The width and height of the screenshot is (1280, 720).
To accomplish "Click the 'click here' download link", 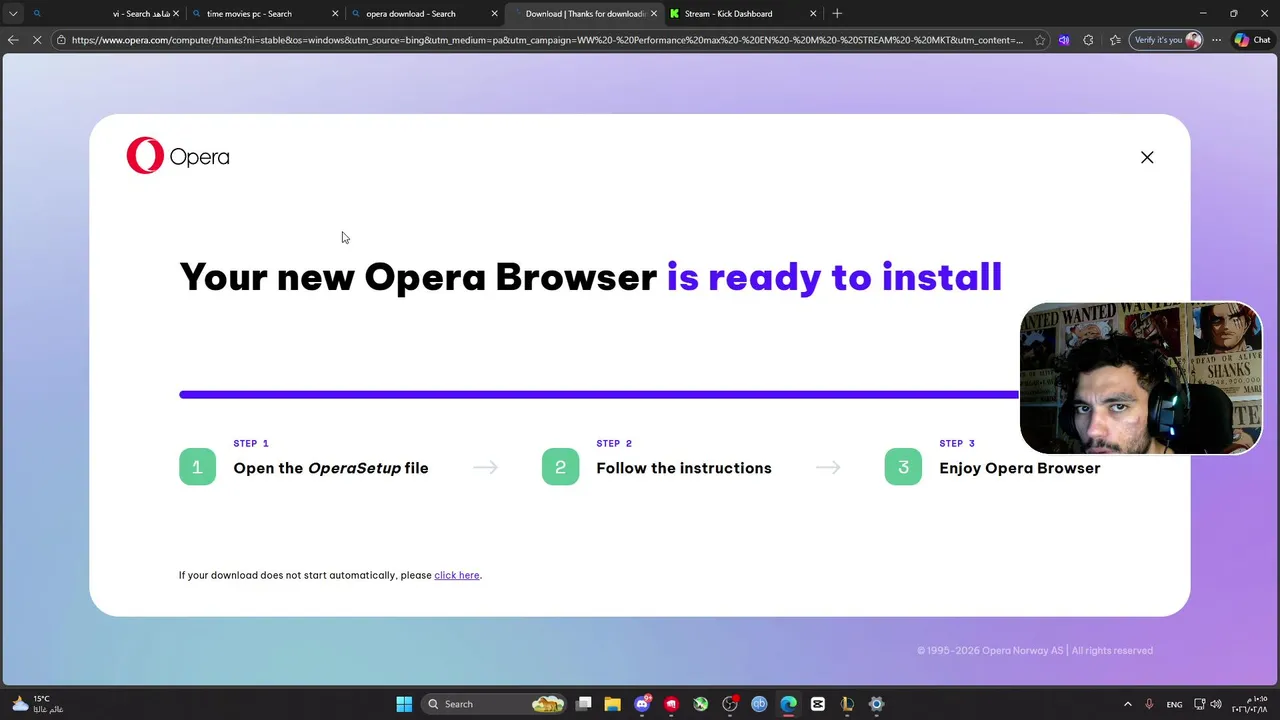I will click(x=457, y=575).
